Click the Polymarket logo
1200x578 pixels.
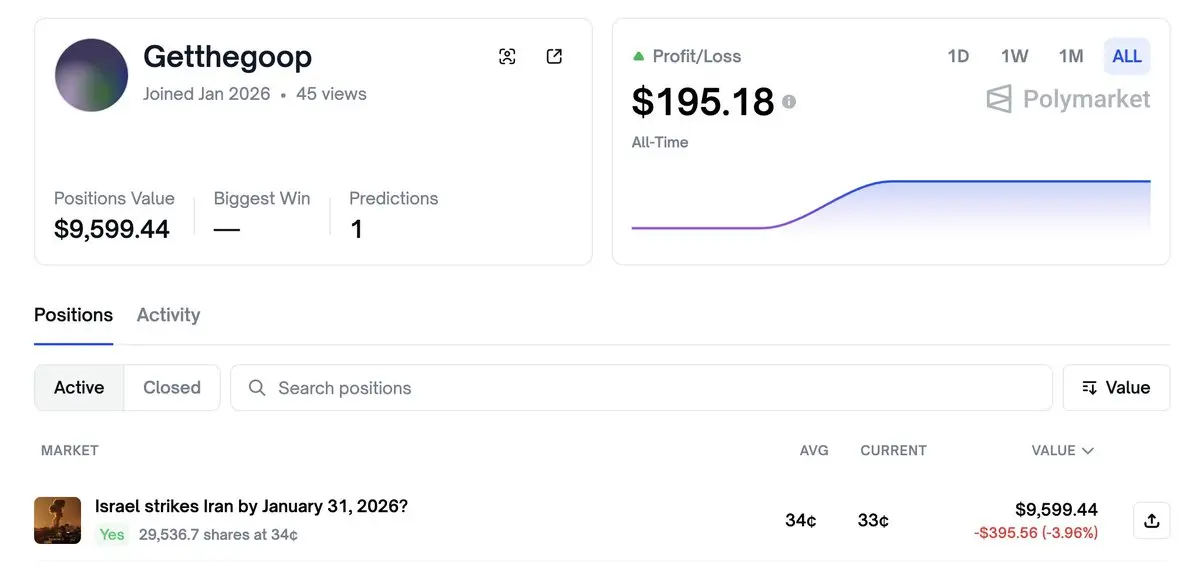(x=1068, y=99)
